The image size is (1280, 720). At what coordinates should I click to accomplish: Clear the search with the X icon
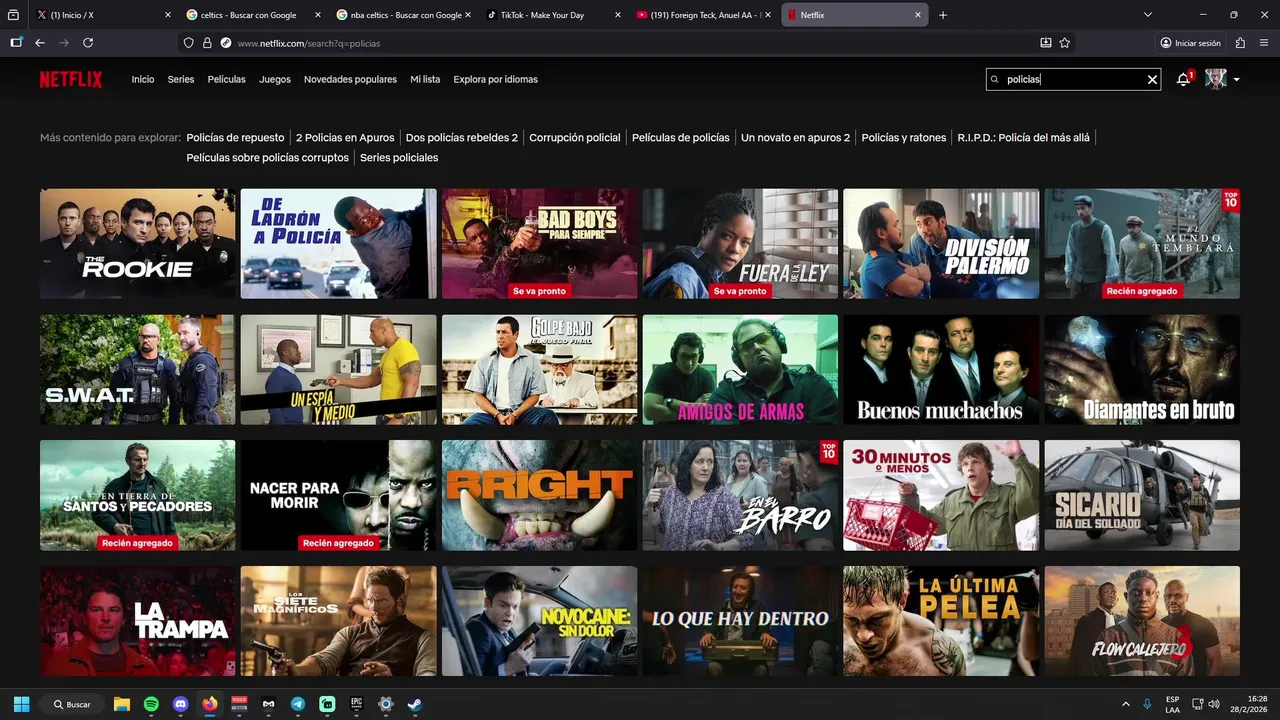point(1152,79)
